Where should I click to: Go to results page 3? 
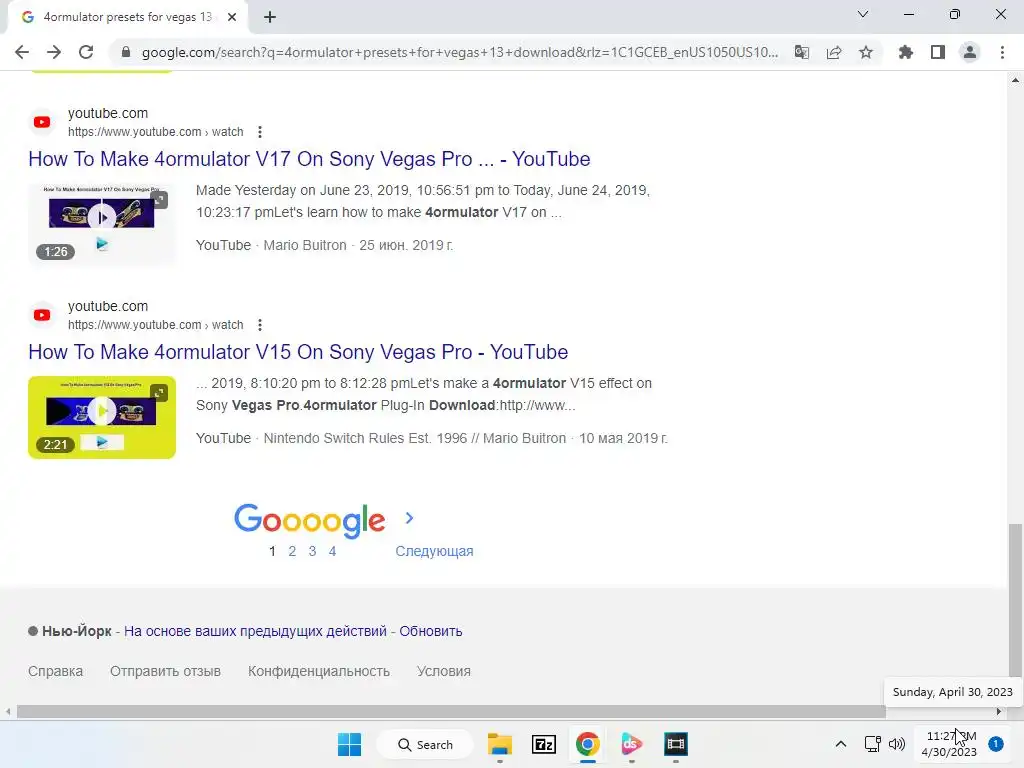[x=312, y=551]
